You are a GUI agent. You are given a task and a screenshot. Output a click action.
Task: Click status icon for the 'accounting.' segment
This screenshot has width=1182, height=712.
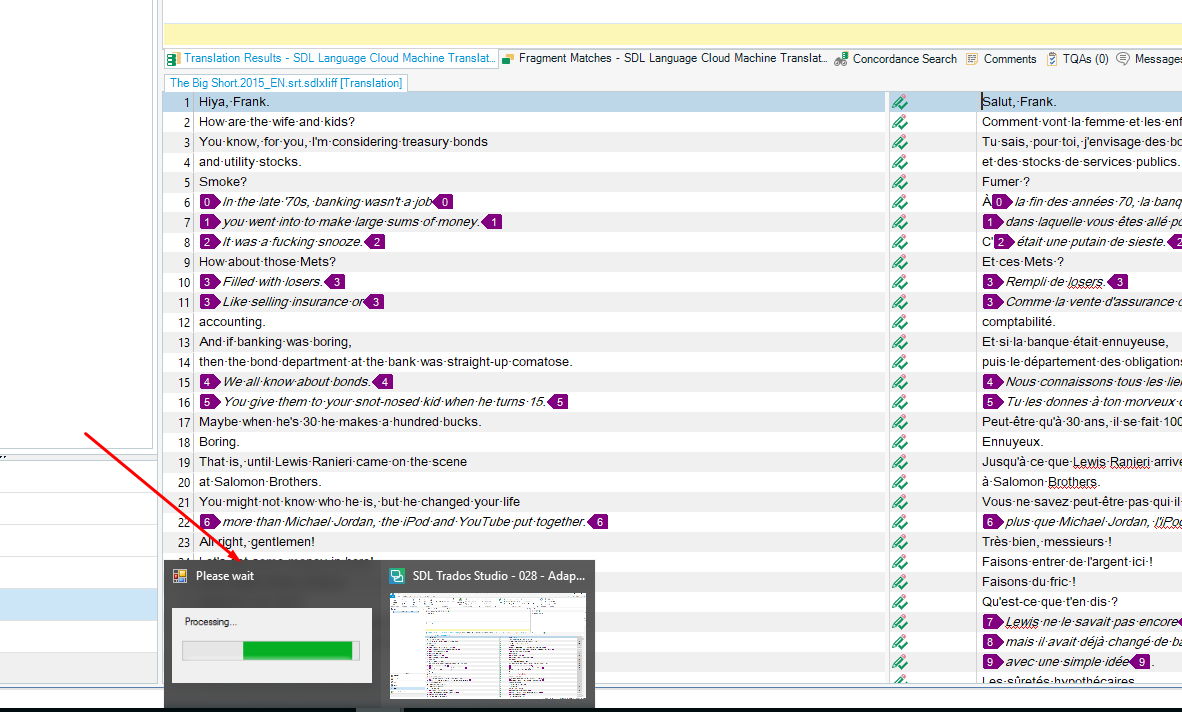tap(899, 322)
